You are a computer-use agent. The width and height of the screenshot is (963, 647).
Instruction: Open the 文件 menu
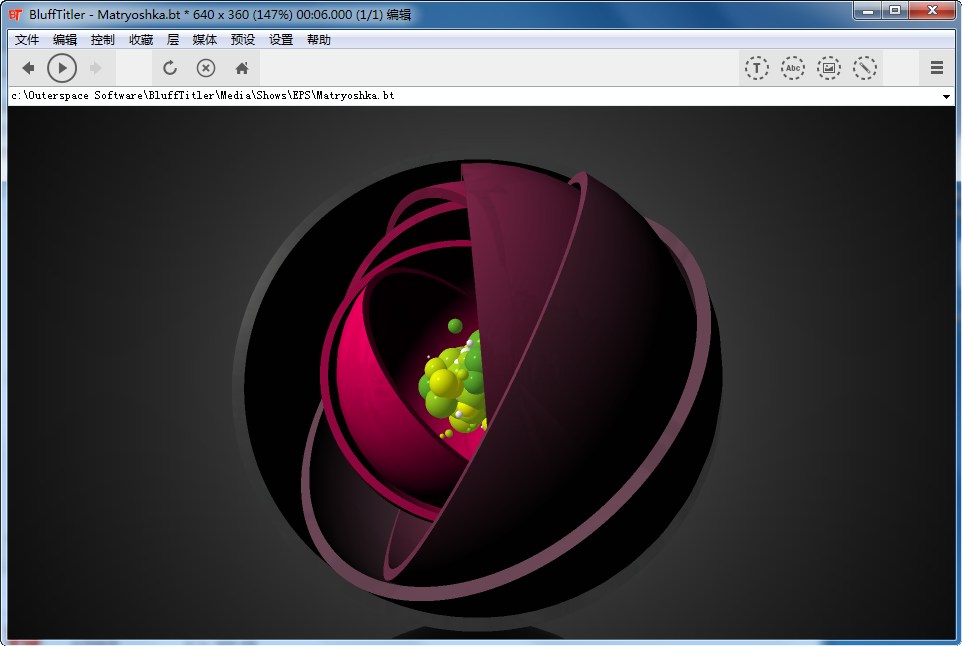(x=27, y=40)
